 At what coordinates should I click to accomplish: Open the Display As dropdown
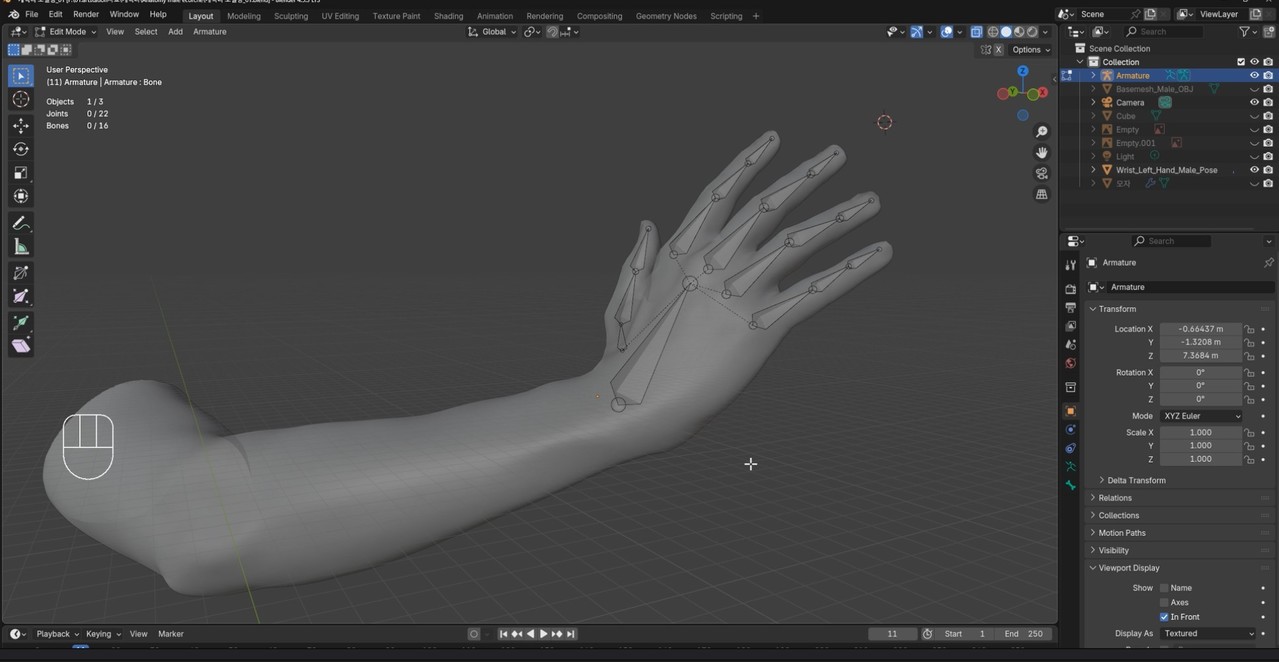tap(1209, 633)
